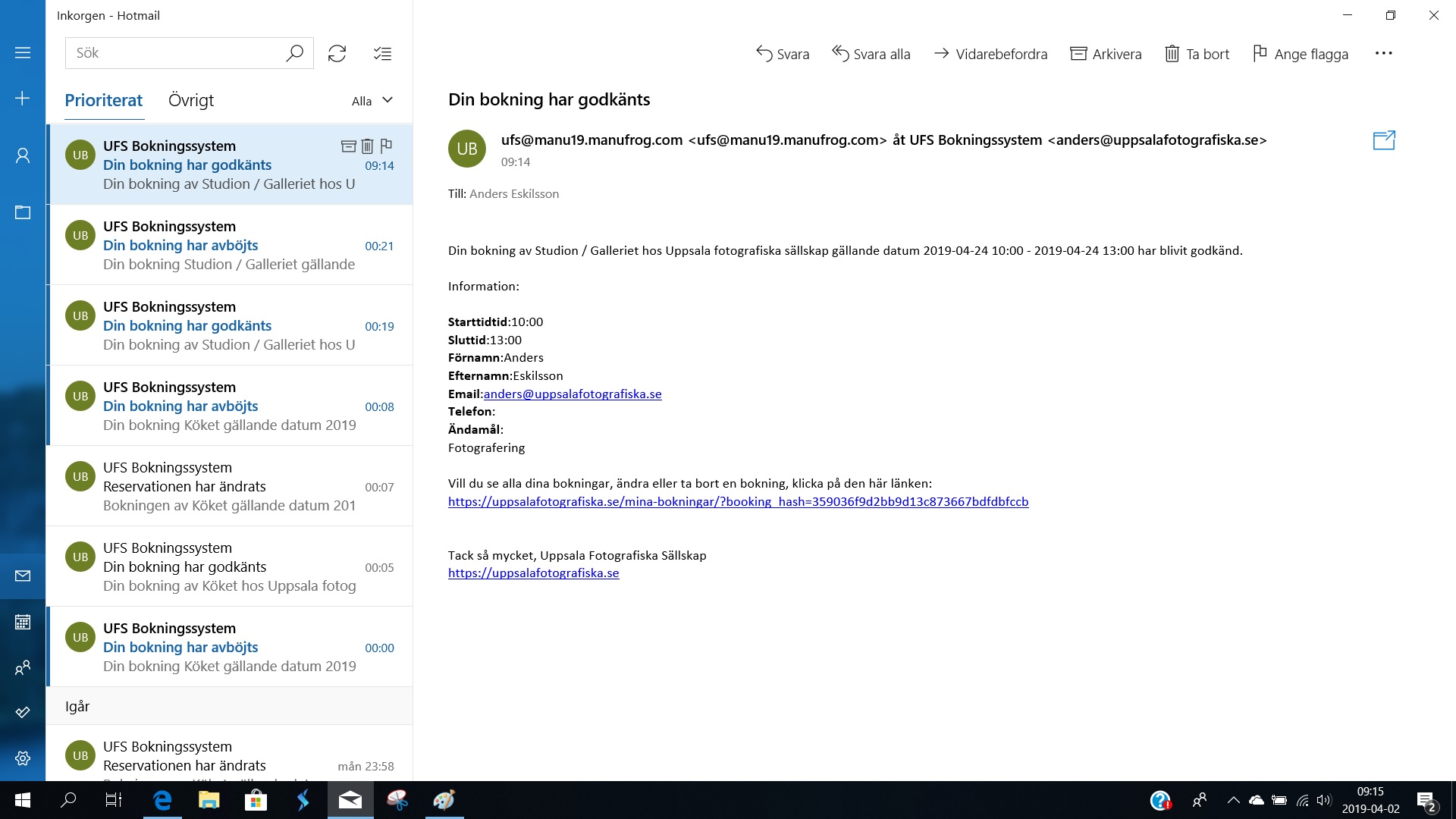This screenshot has height=819, width=1456.
Task: Open Snipping Tool on taskbar
Action: coord(397,800)
